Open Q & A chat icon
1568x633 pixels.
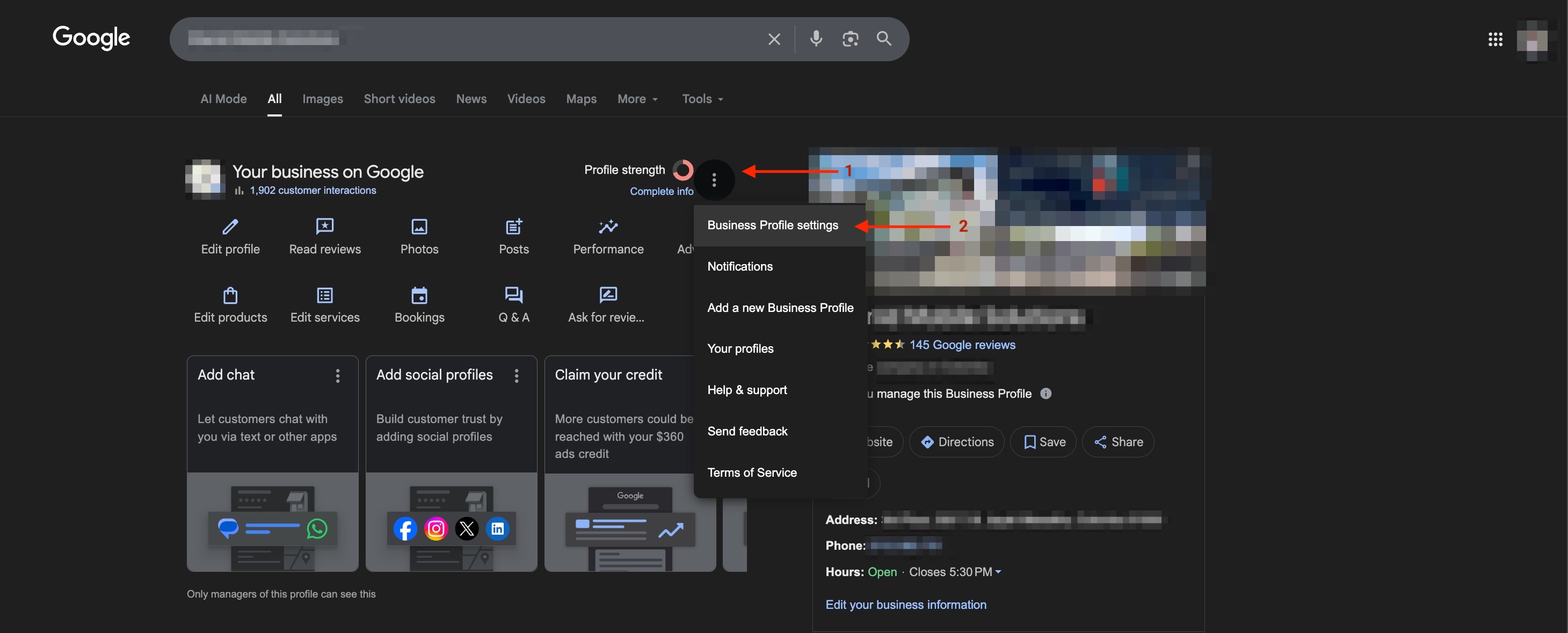click(514, 295)
